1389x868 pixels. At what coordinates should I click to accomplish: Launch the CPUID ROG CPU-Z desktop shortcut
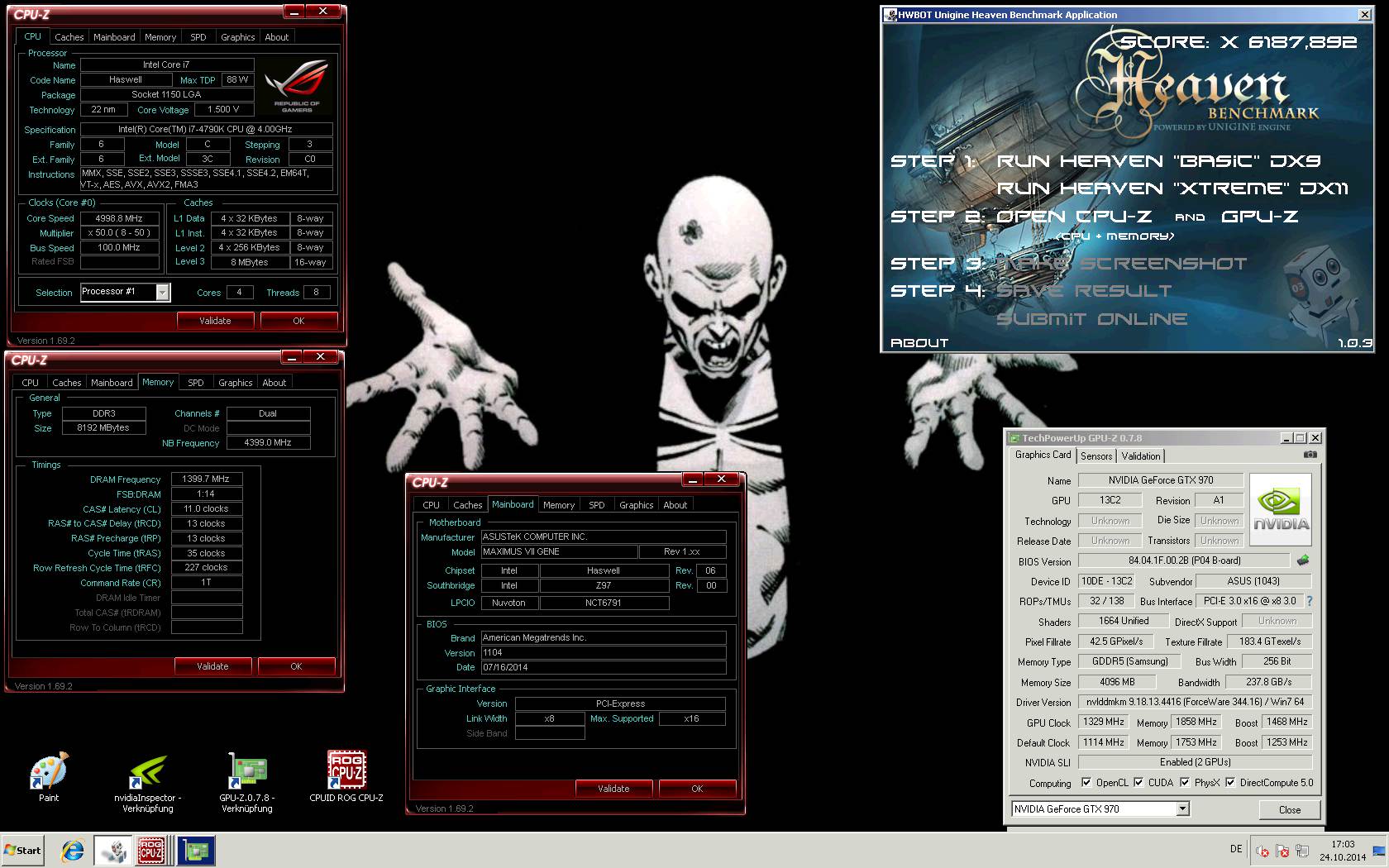tap(346, 776)
